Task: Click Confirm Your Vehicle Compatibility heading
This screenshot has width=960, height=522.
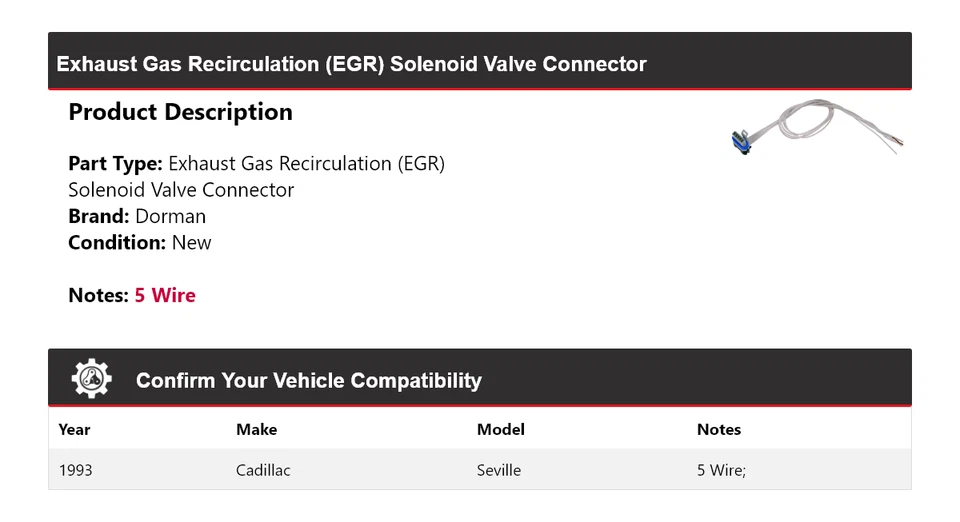Action: click(x=308, y=381)
